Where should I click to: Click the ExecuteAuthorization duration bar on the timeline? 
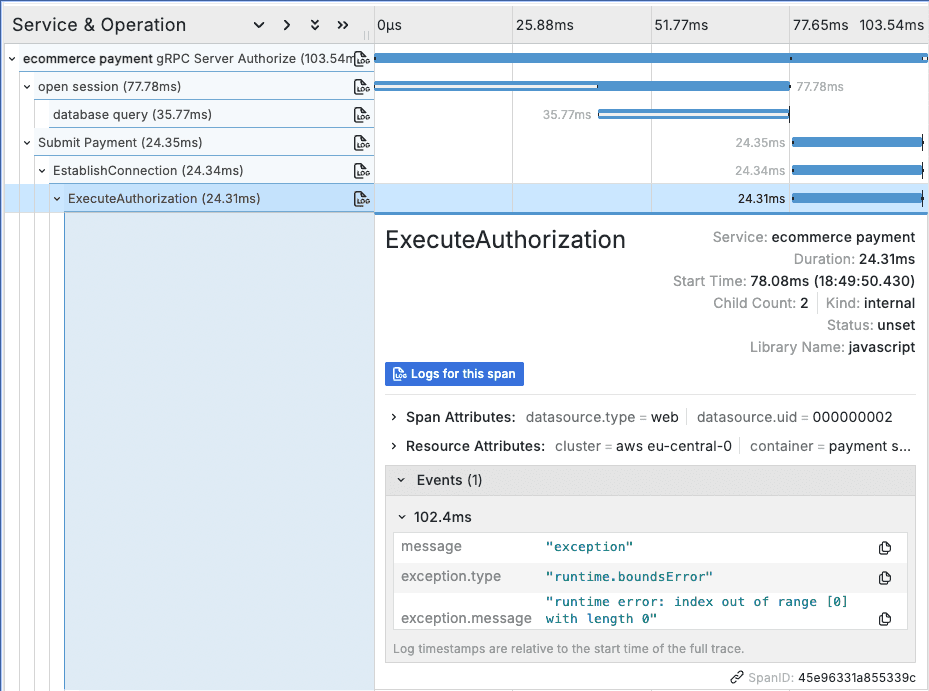click(x=858, y=198)
